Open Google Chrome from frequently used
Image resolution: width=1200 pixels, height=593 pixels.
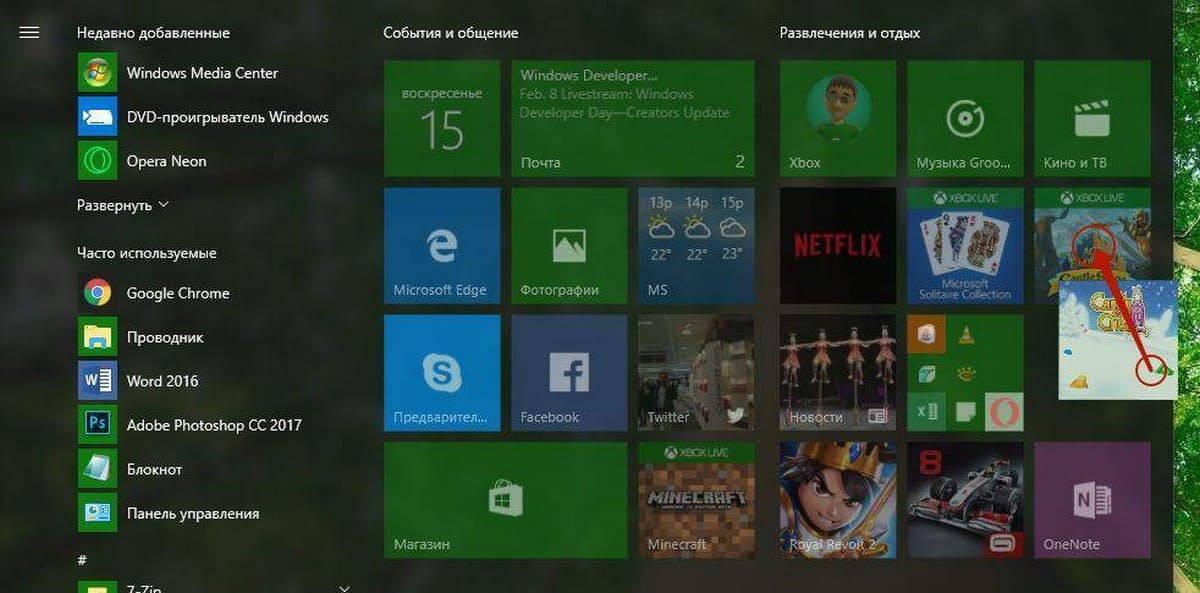click(153, 293)
